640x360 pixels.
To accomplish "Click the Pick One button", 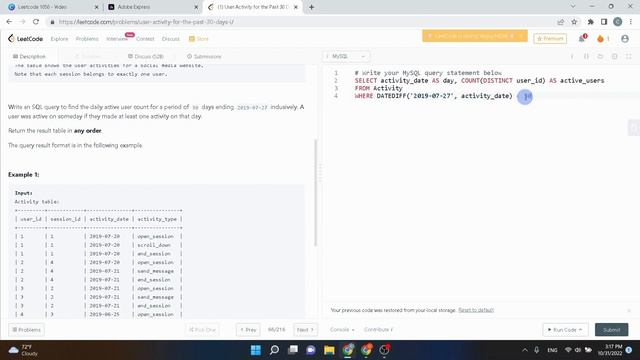I will point(202,329).
